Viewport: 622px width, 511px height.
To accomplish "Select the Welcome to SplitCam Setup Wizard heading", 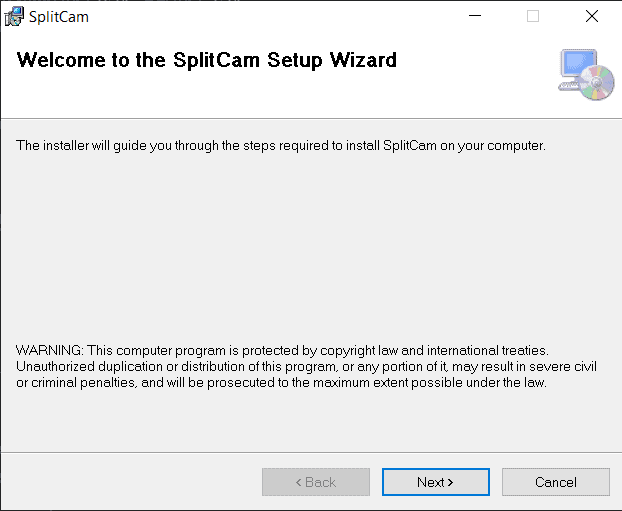I will pyautogui.click(x=207, y=60).
